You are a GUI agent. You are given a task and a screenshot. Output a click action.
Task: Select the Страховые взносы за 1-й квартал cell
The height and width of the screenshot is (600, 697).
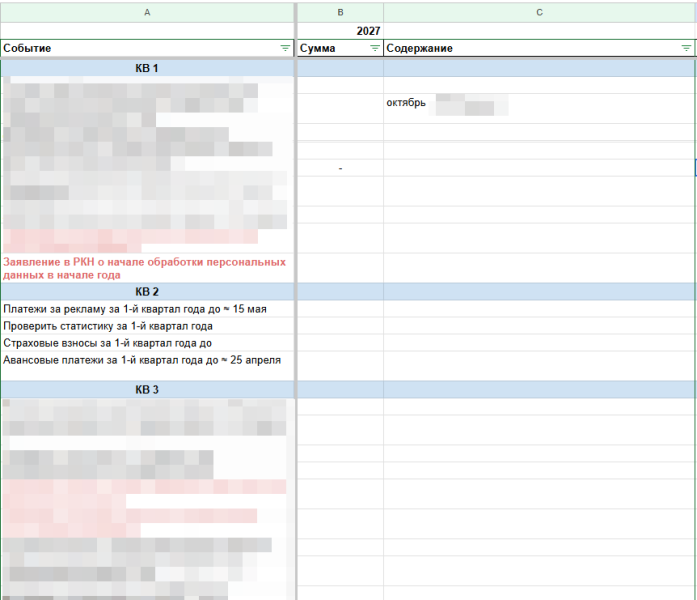147,343
